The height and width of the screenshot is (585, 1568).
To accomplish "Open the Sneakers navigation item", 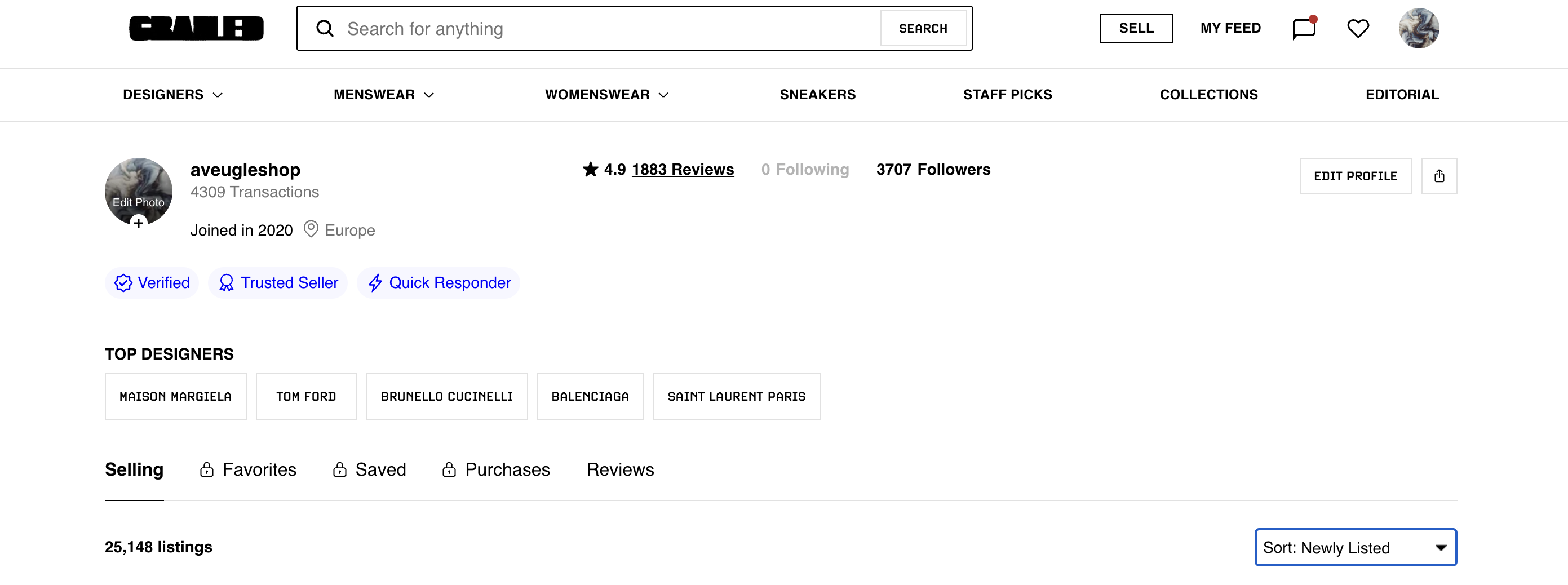I will 817,94.
